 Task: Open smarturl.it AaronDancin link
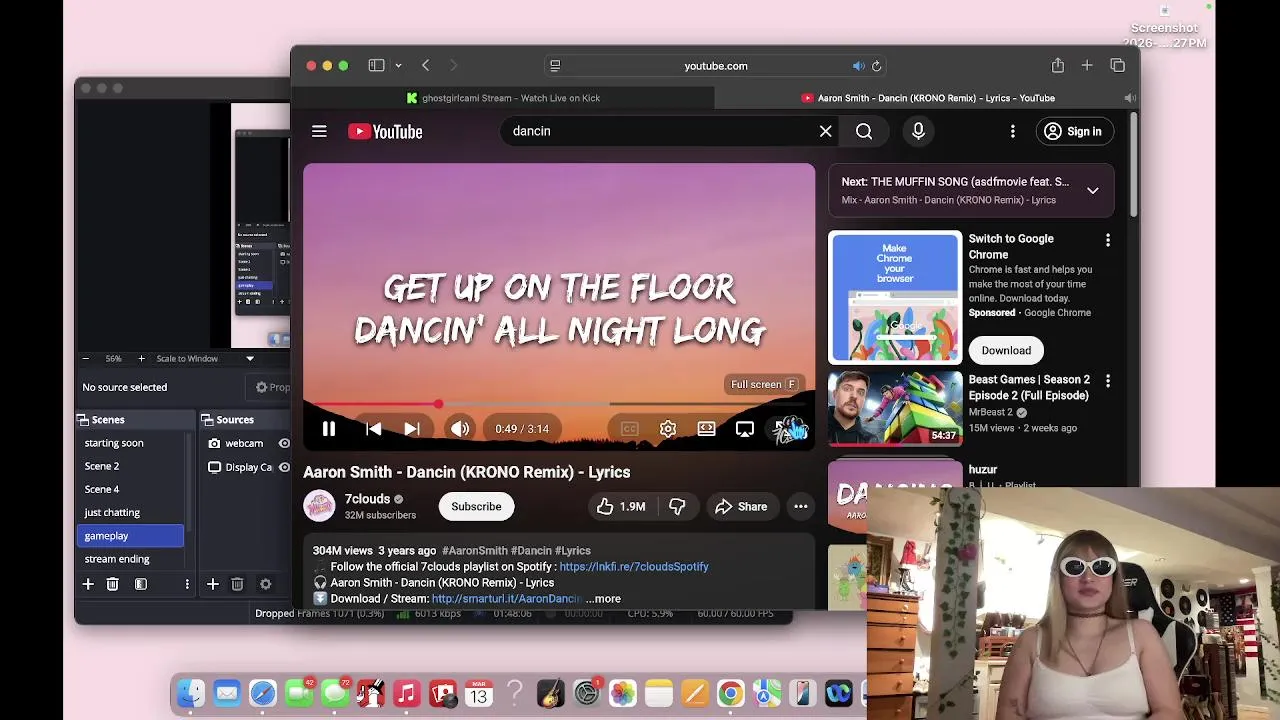(x=506, y=598)
